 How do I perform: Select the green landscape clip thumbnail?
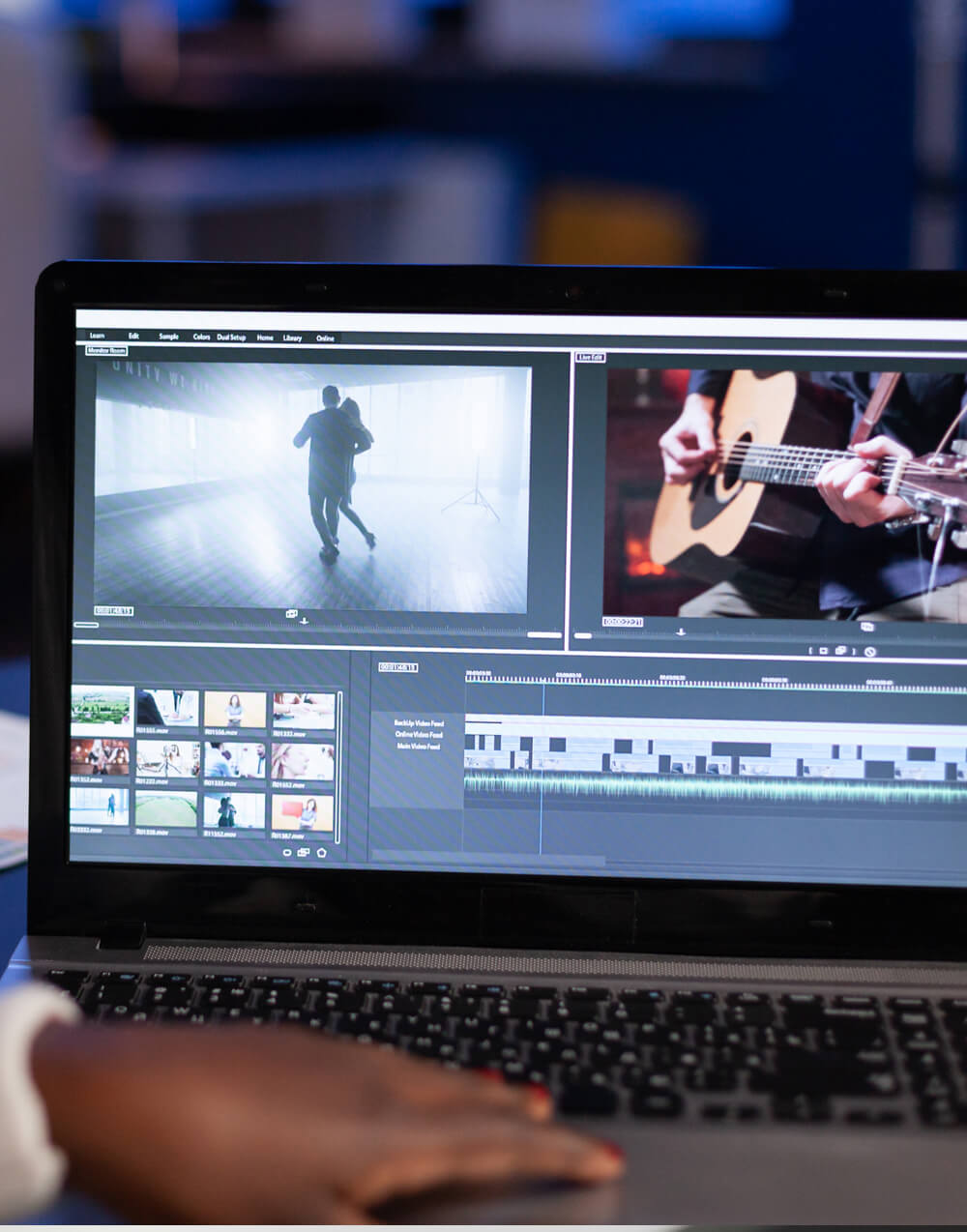tap(102, 706)
